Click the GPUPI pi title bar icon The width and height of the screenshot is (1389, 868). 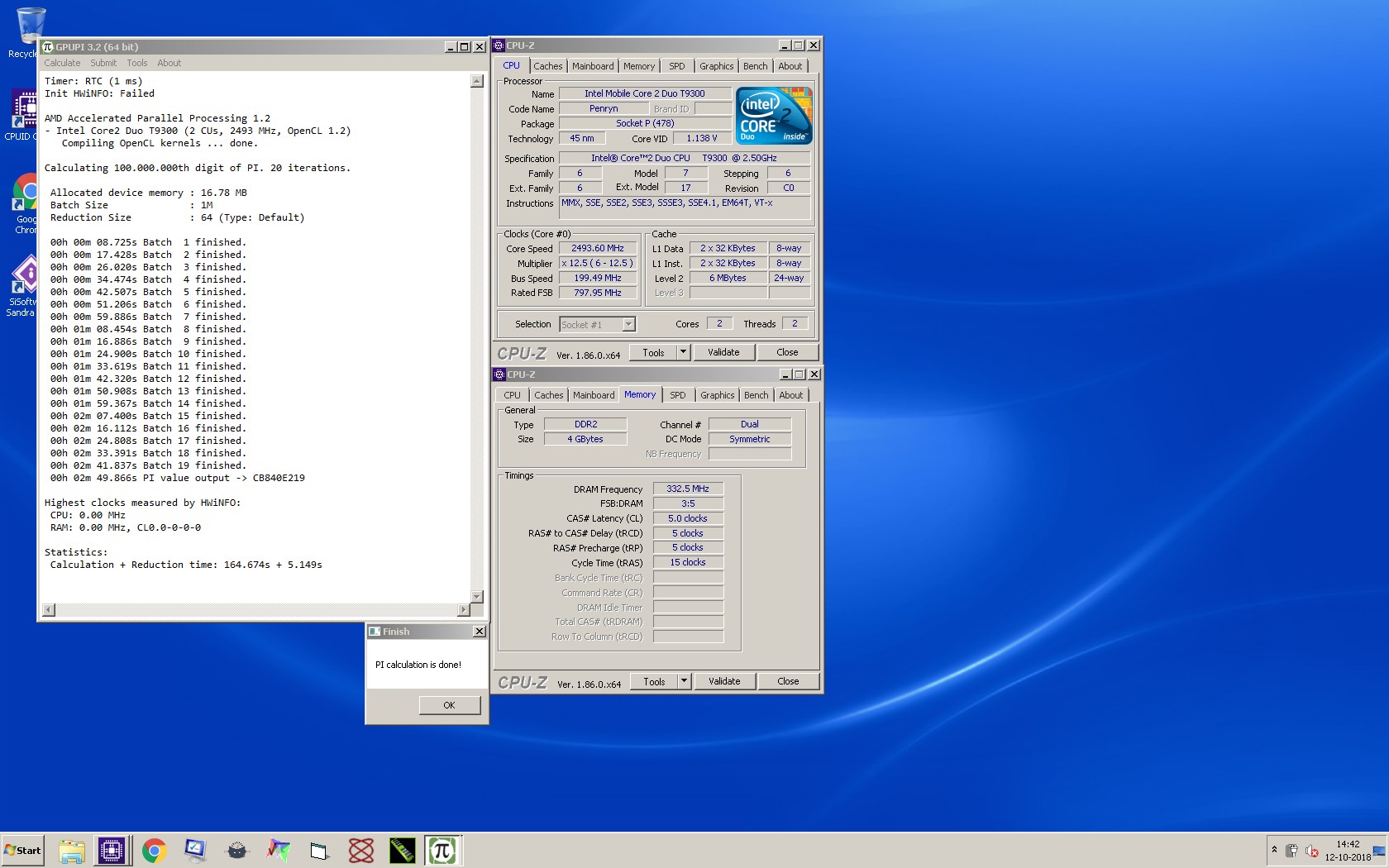pos(48,47)
